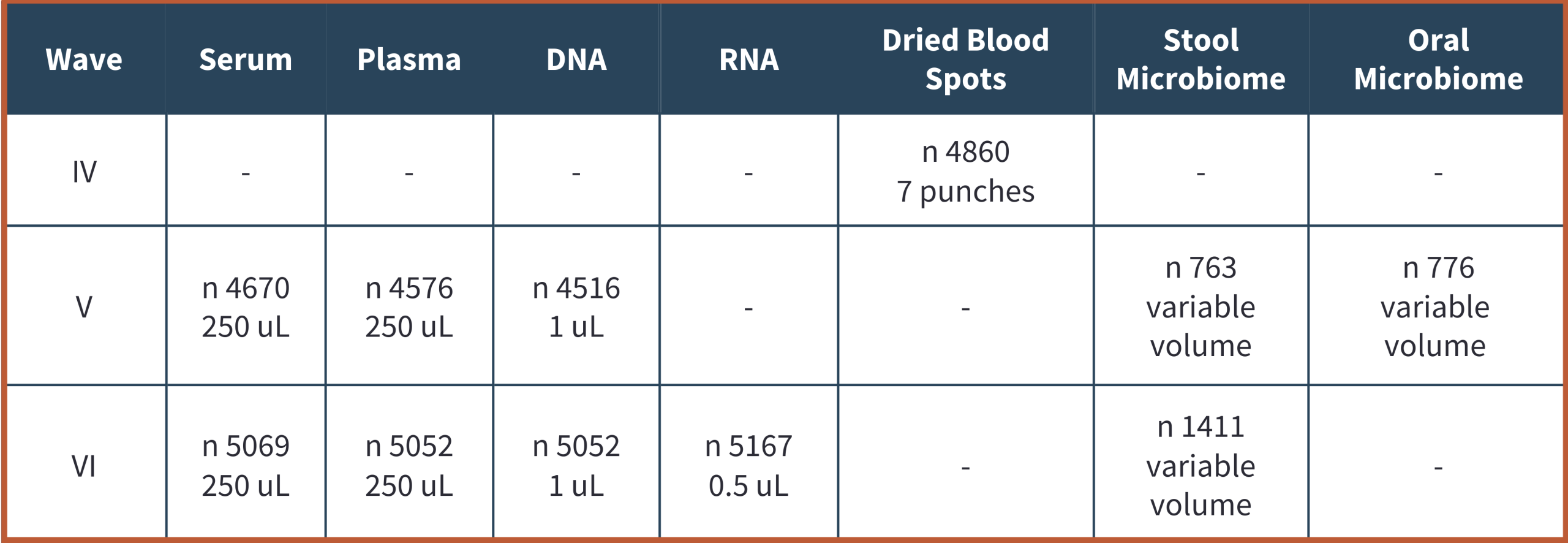The width and height of the screenshot is (1568, 543).
Task: Click the RNA column header
Action: pyautogui.click(x=748, y=60)
